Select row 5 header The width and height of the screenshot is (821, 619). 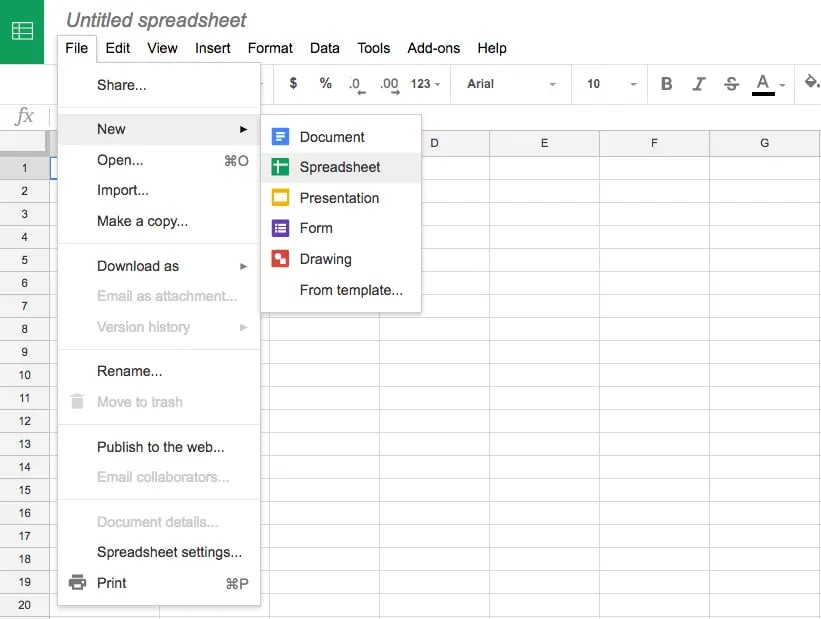25,260
